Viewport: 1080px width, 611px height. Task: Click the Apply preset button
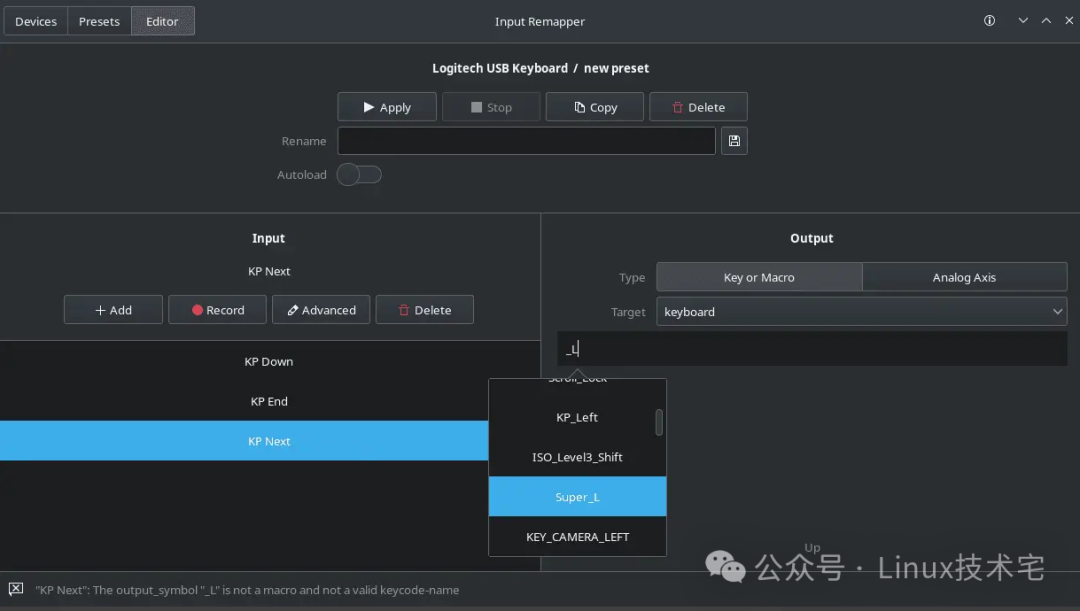pos(387,107)
